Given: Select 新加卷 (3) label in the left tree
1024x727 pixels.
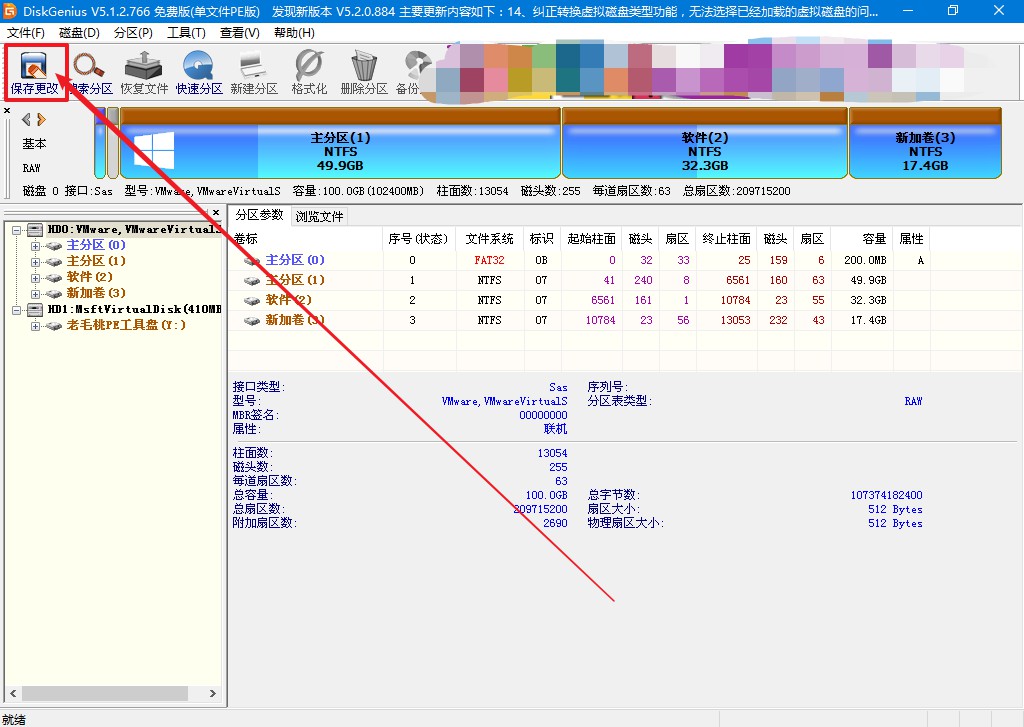Looking at the screenshot, I should coord(96,293).
